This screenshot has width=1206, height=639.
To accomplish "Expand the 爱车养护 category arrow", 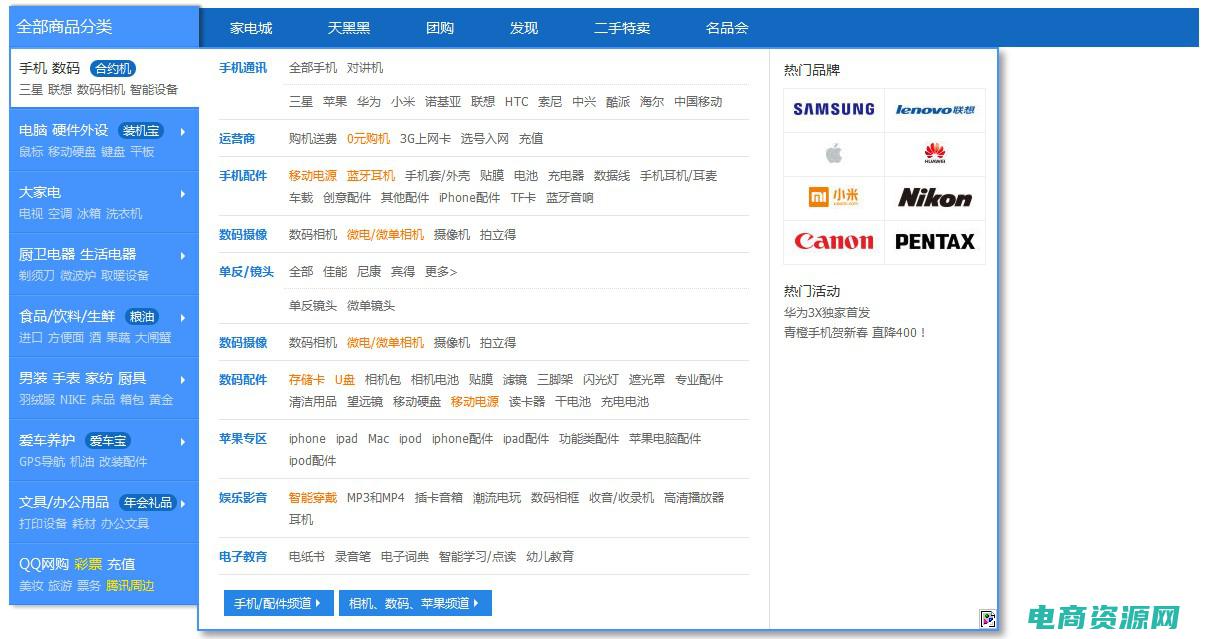I will [183, 441].
